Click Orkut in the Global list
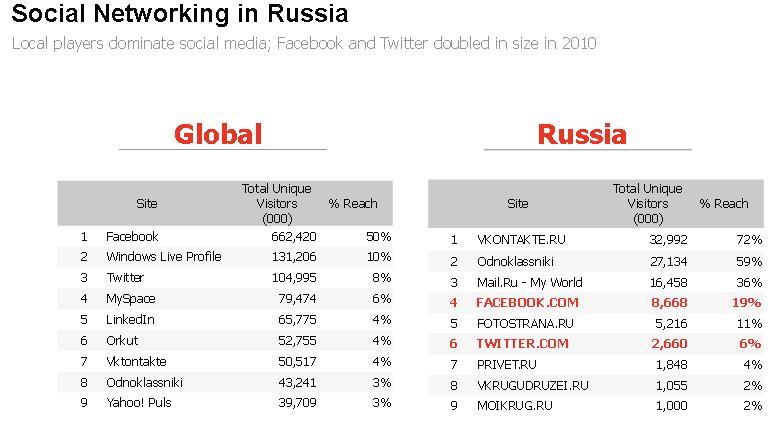This screenshot has height=422, width=778. click(122, 341)
